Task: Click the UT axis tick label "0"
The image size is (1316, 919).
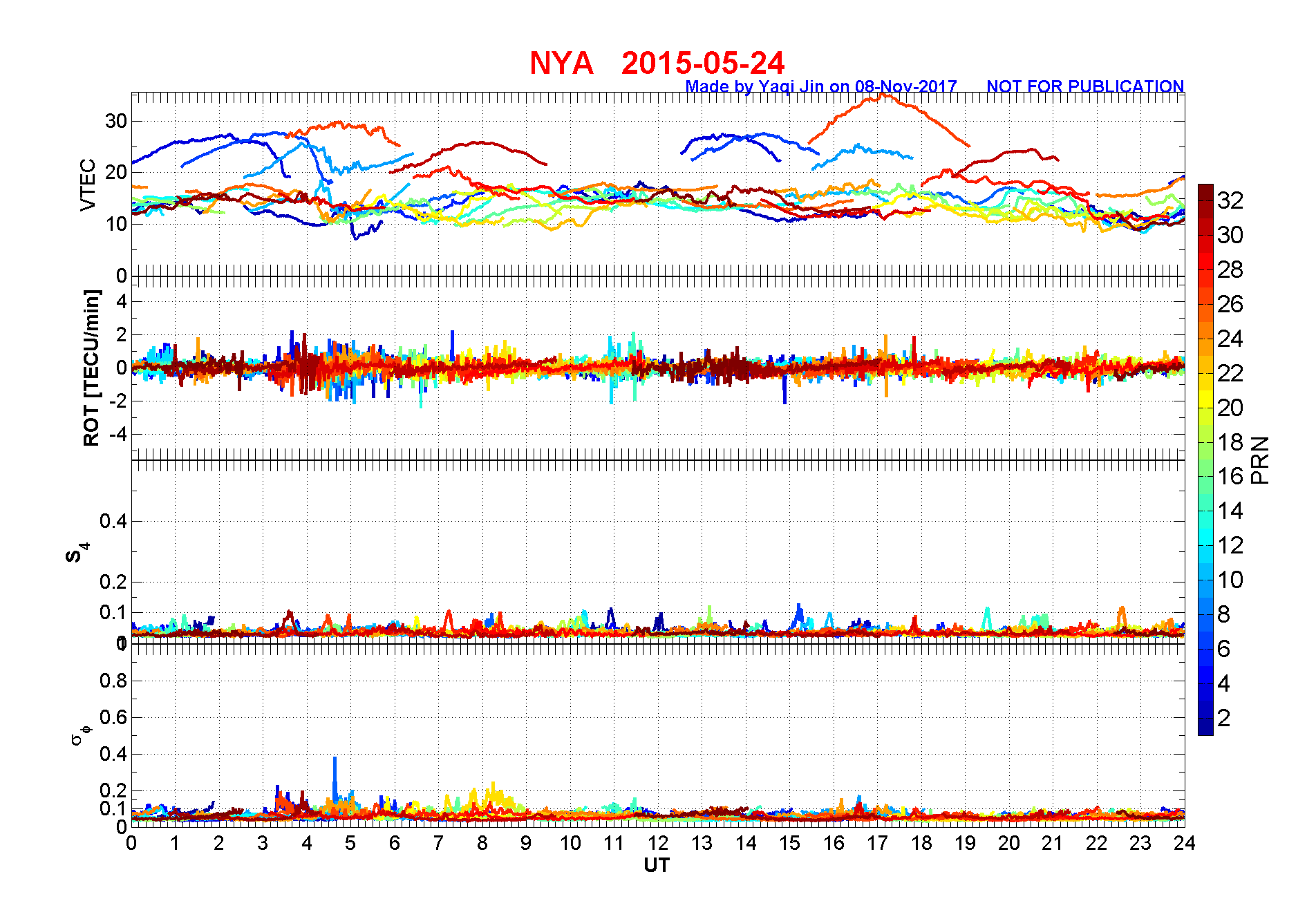Action: [x=131, y=843]
